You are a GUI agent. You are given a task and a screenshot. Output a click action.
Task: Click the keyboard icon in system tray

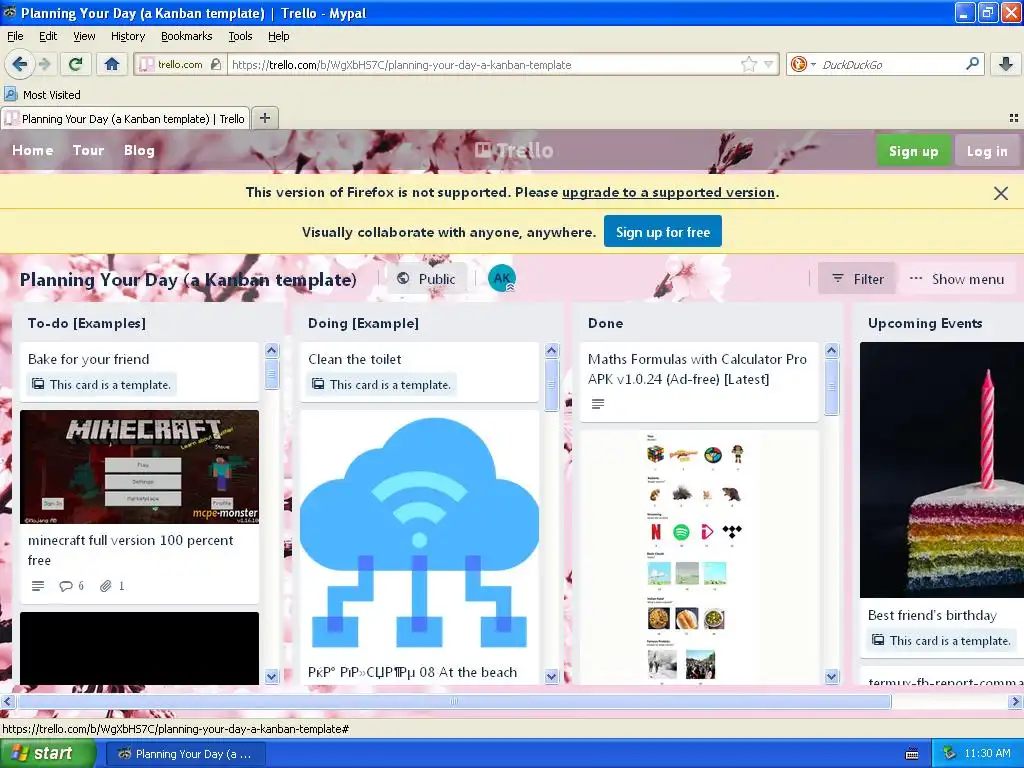(912, 754)
